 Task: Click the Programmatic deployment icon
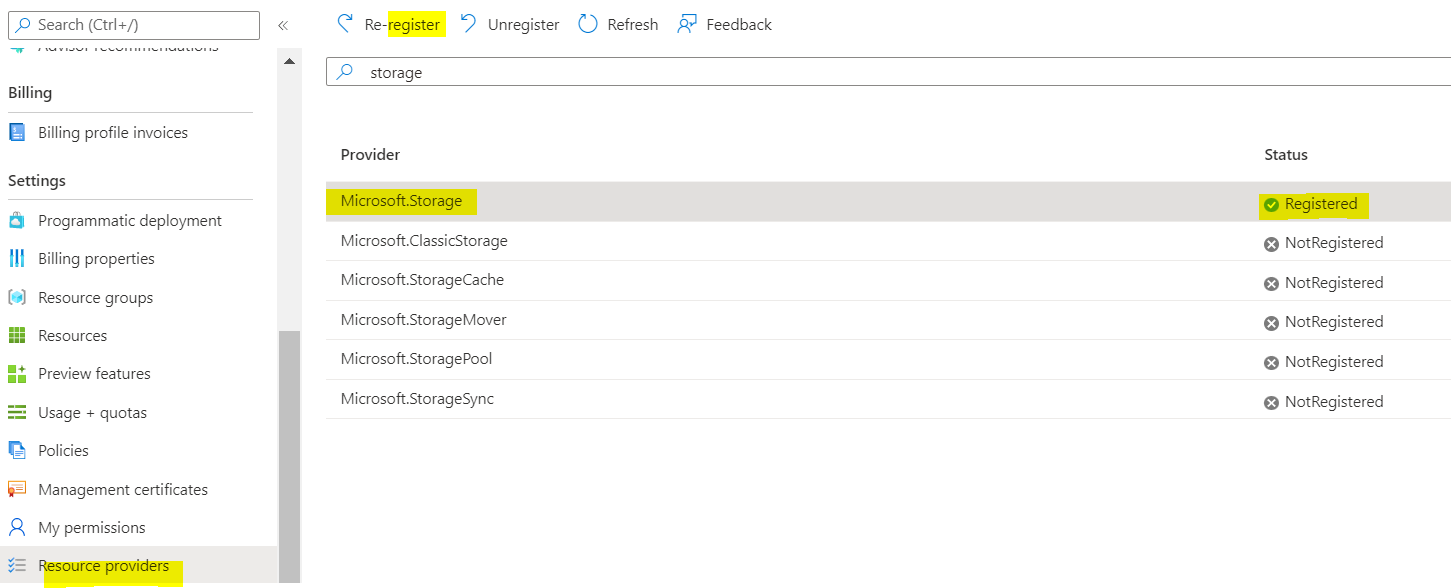pyautogui.click(x=17, y=220)
